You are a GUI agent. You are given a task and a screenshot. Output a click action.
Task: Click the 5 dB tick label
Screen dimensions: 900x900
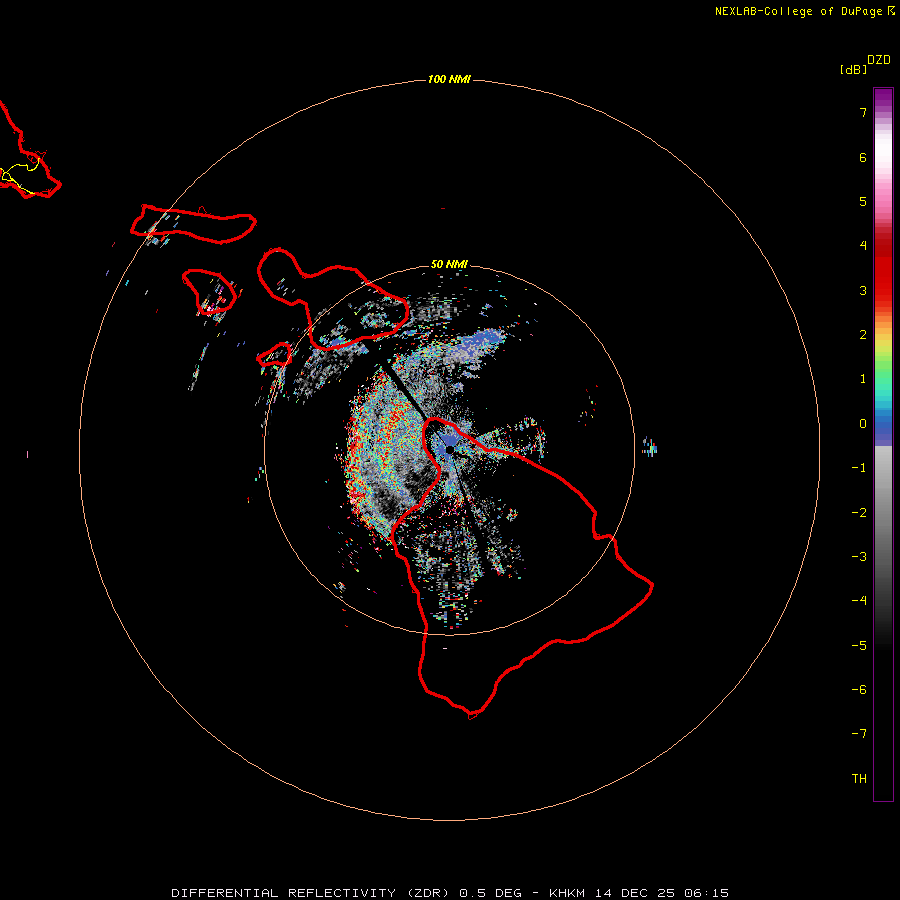coord(863,201)
